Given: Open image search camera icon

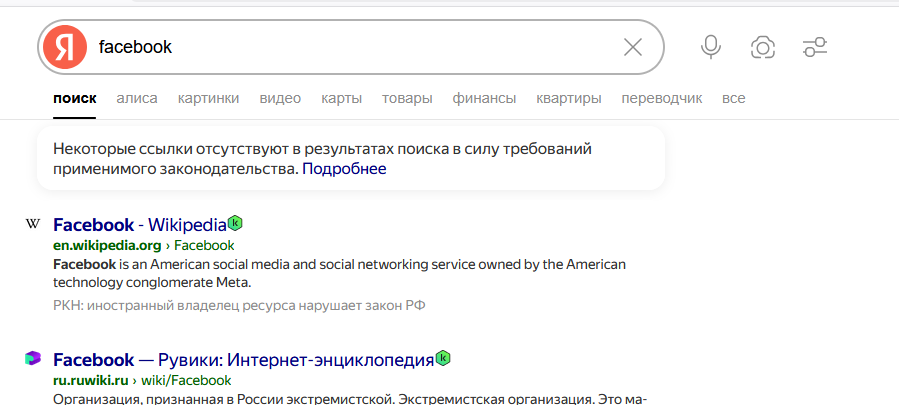Looking at the screenshot, I should 763,47.
